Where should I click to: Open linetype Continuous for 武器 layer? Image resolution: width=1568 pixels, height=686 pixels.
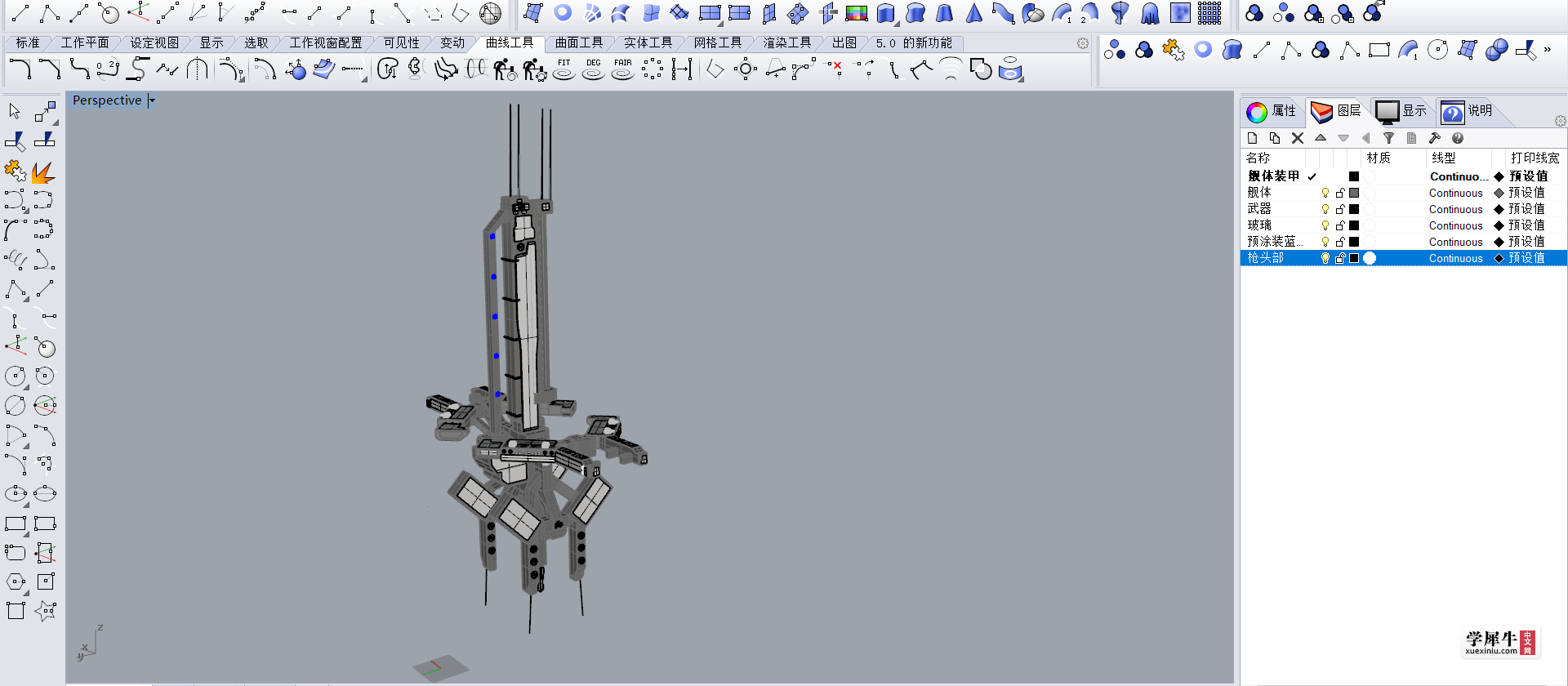click(1455, 209)
